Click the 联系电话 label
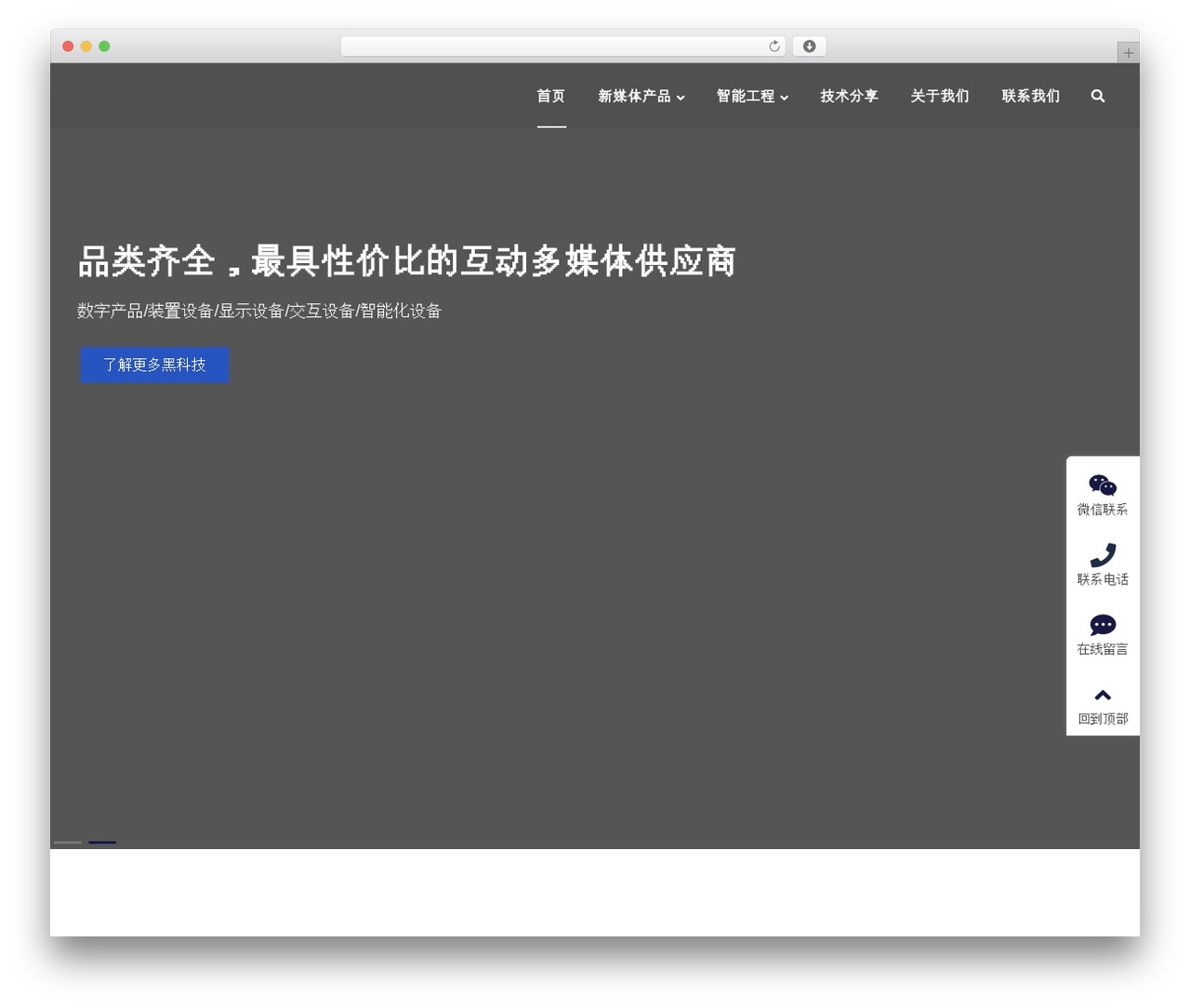Image resolution: width=1190 pixels, height=1008 pixels. [x=1103, y=579]
